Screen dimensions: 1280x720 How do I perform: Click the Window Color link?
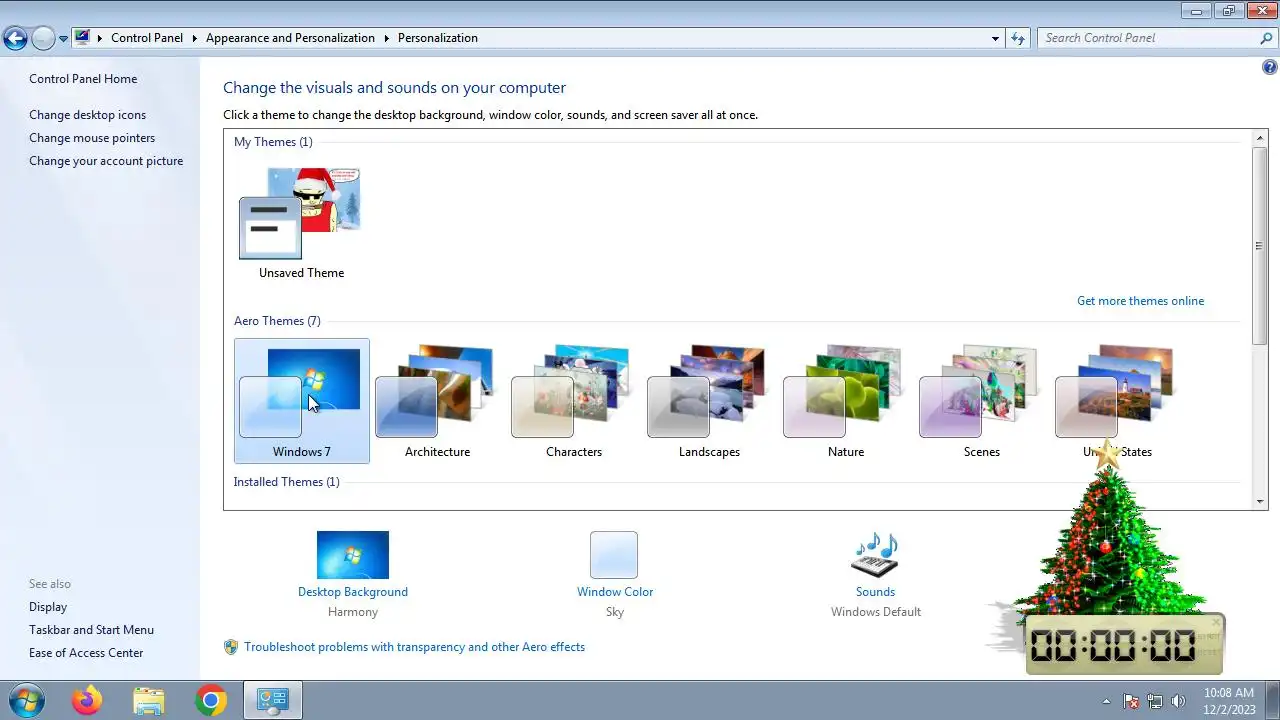click(615, 592)
